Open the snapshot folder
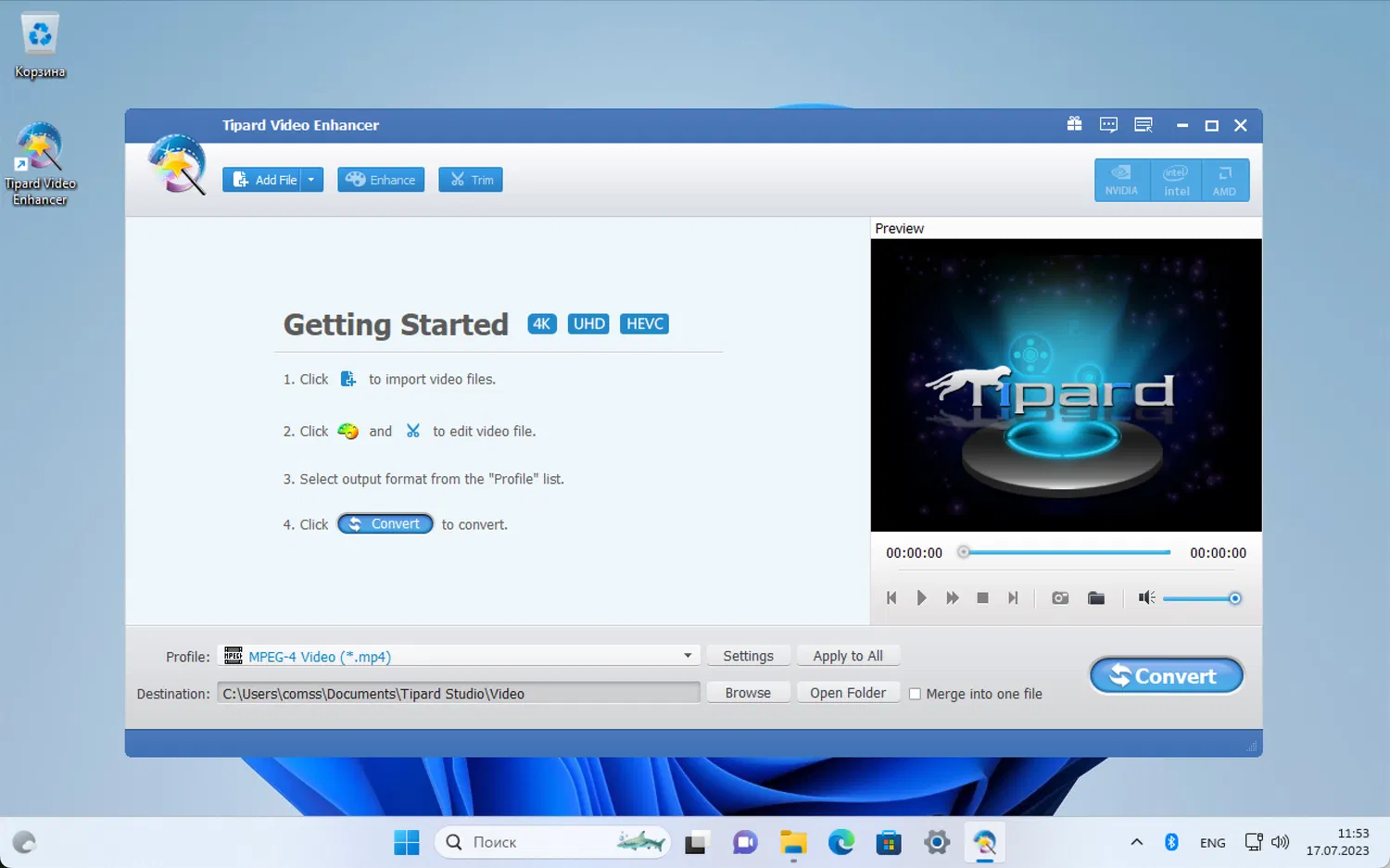The height and width of the screenshot is (868, 1390). click(x=1096, y=598)
